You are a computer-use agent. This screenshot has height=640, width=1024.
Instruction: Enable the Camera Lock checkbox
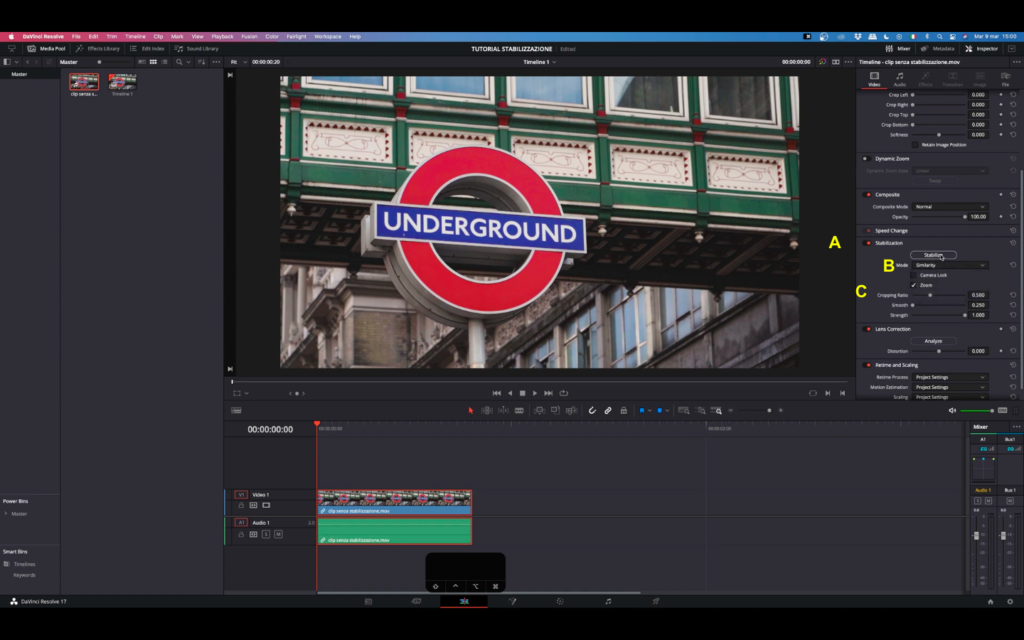point(914,275)
